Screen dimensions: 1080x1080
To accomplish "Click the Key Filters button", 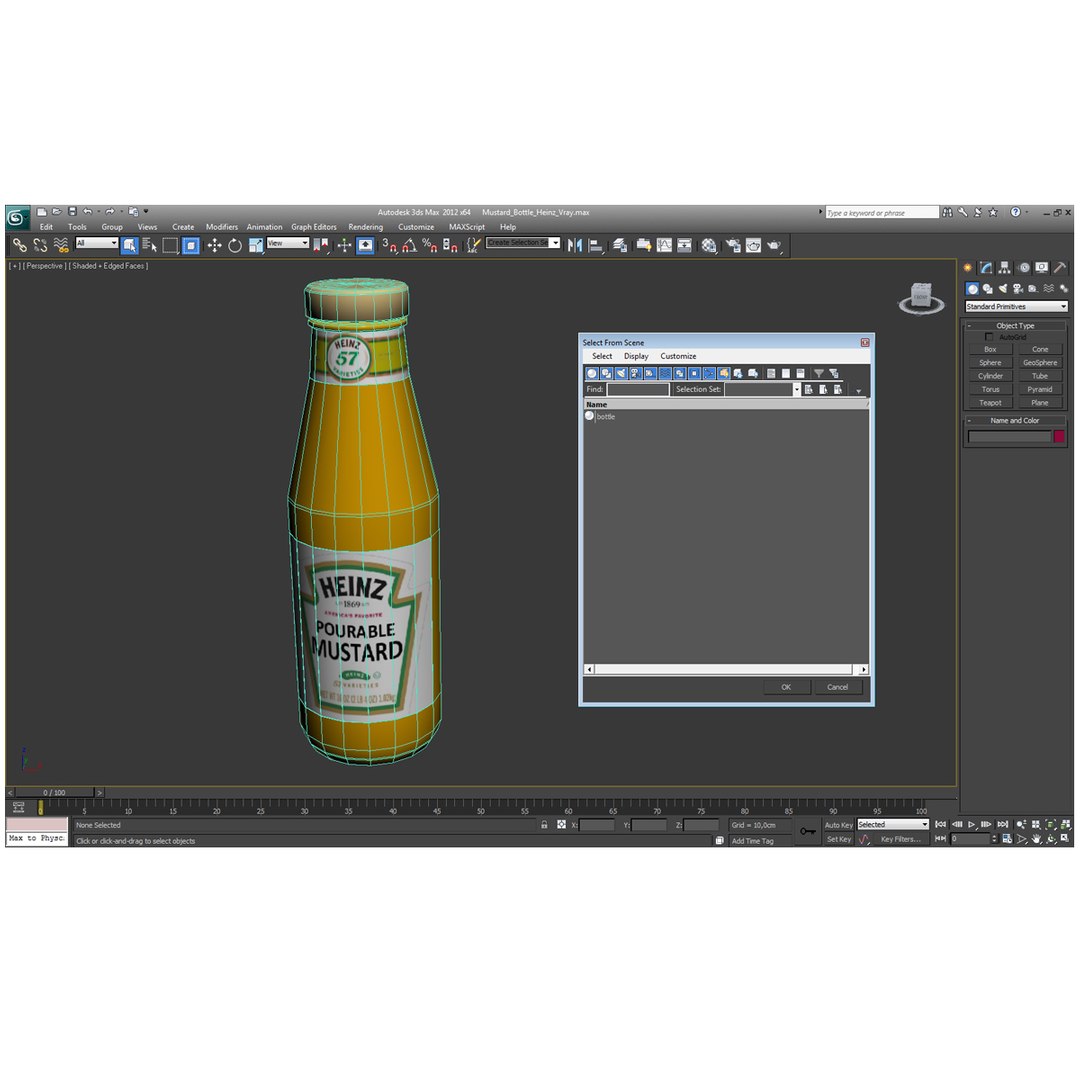I will [x=901, y=839].
